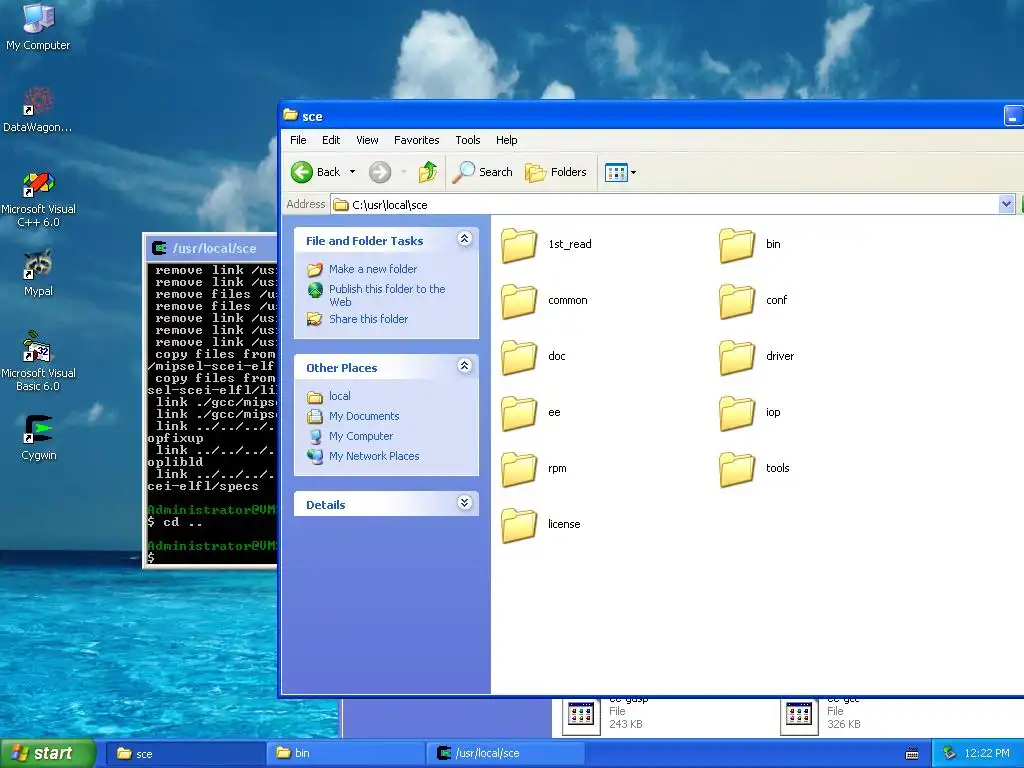Switch to /usr/local/sce taskbar button
Image resolution: width=1024 pixels, height=768 pixels.
point(505,754)
